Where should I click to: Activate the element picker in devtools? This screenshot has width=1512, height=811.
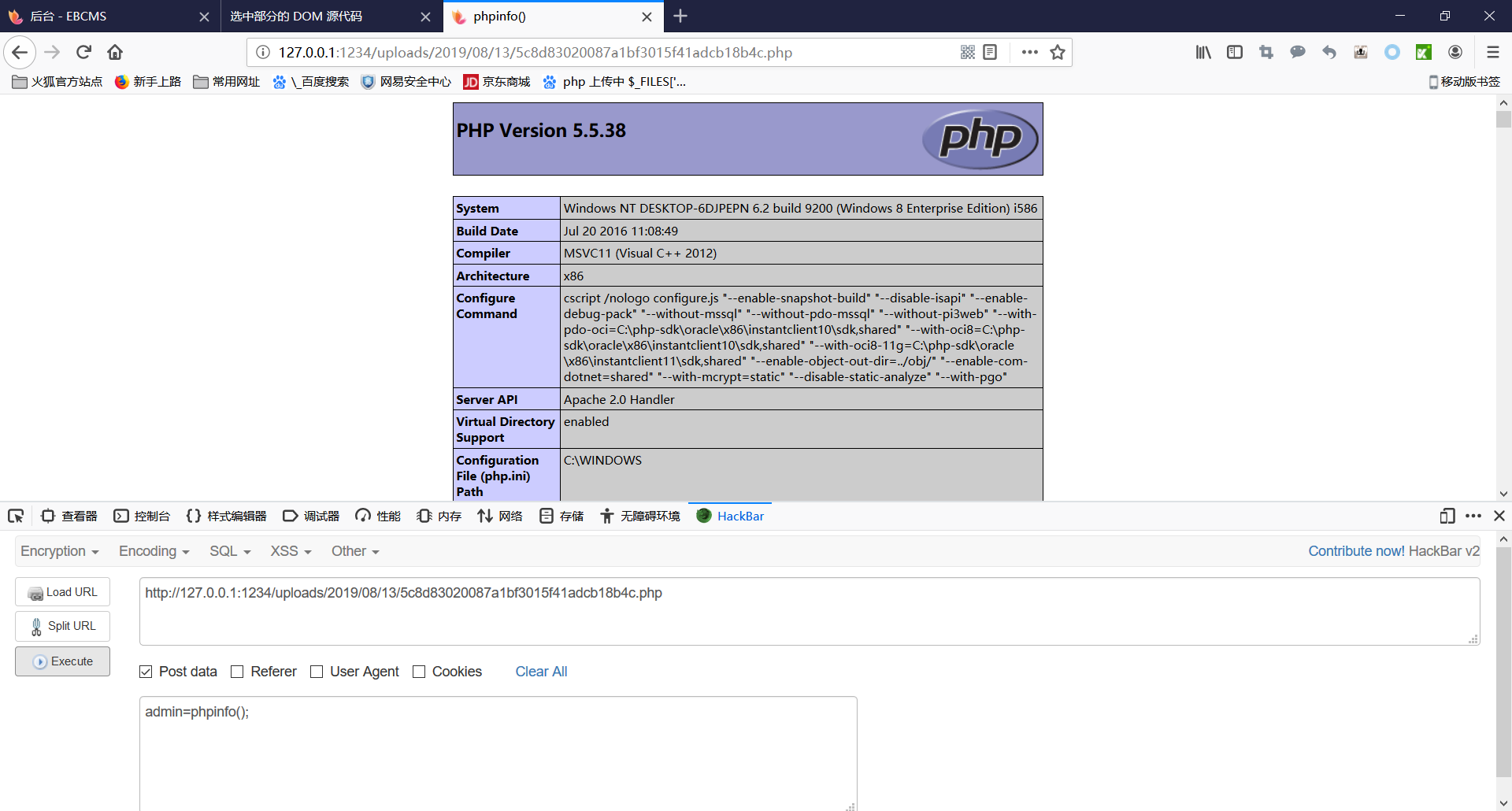pos(16,516)
